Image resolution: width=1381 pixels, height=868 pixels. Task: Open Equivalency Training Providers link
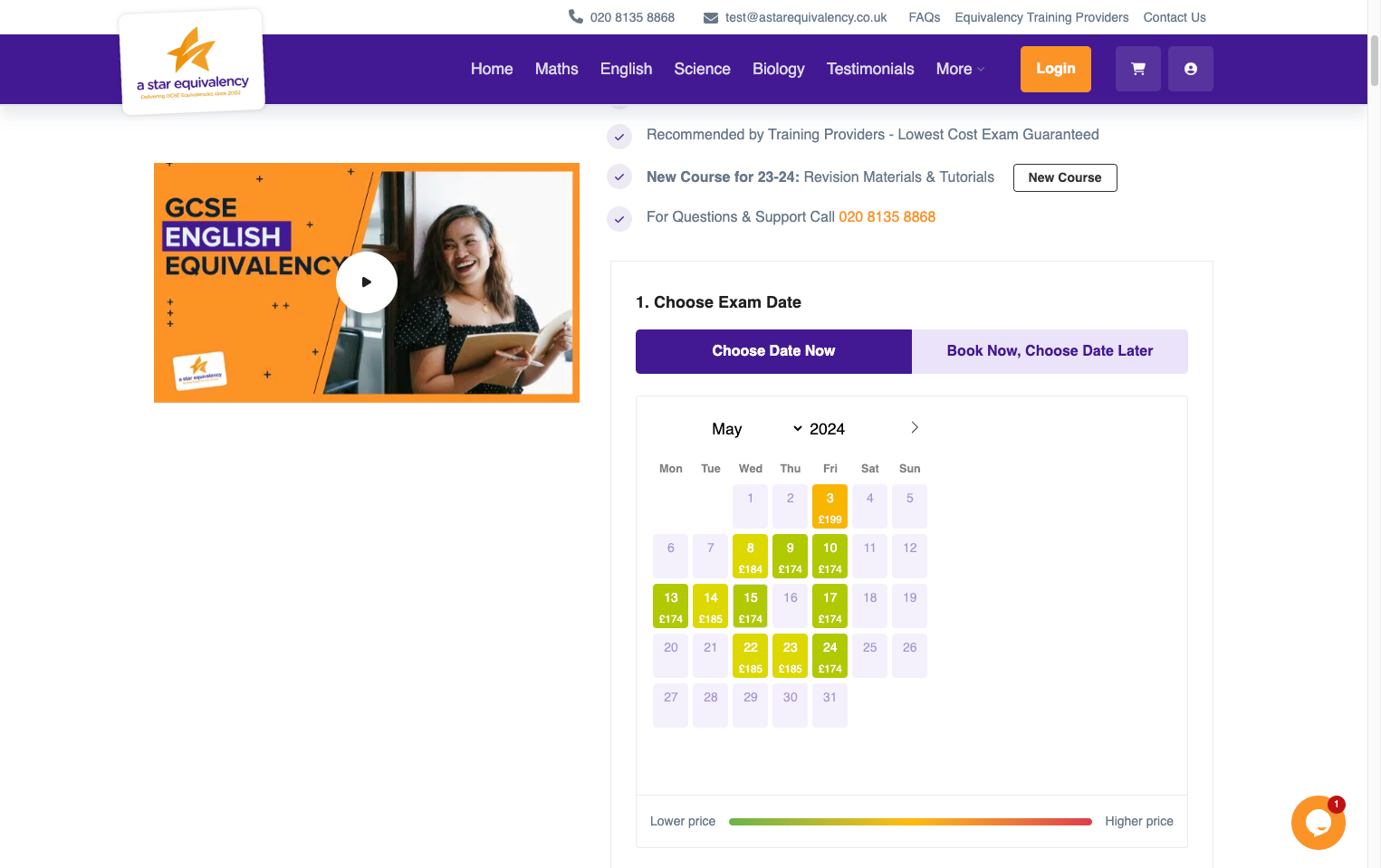pos(1041,17)
